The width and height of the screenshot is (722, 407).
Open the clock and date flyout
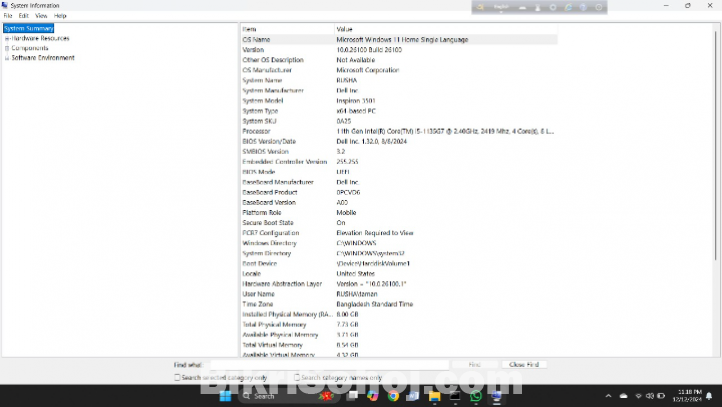click(x=687, y=395)
